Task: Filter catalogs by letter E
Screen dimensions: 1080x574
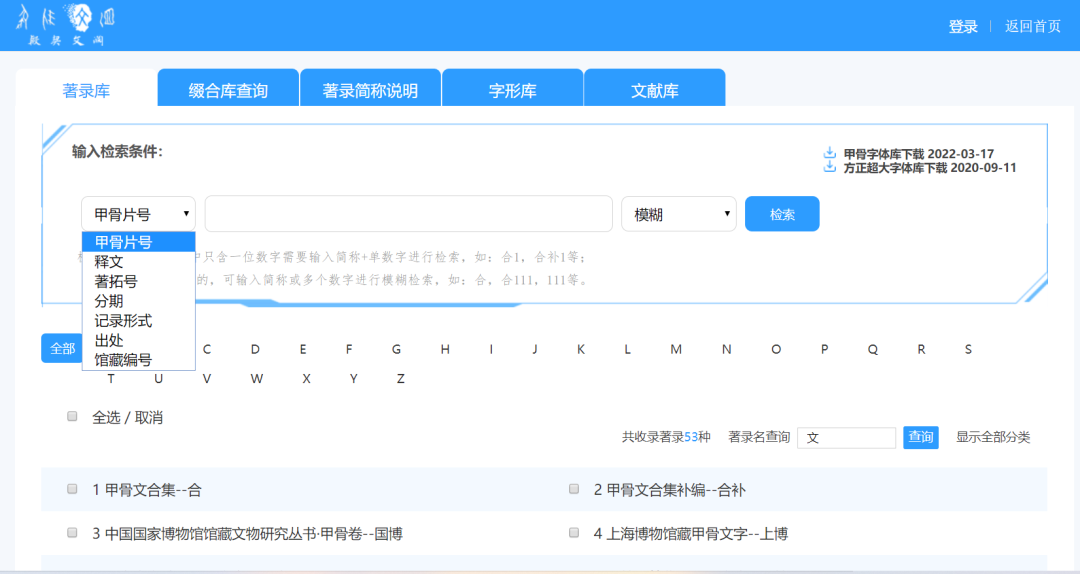Action: coord(302,349)
